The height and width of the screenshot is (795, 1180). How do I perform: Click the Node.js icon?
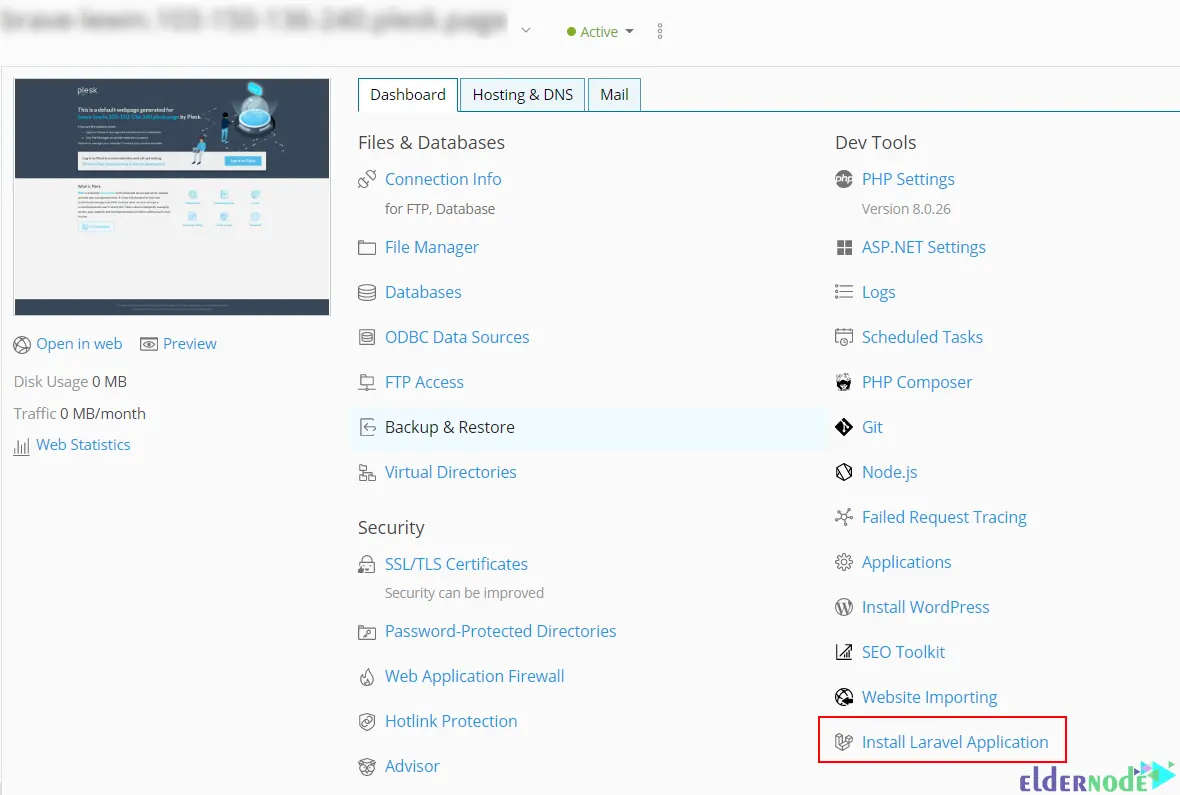coord(844,472)
